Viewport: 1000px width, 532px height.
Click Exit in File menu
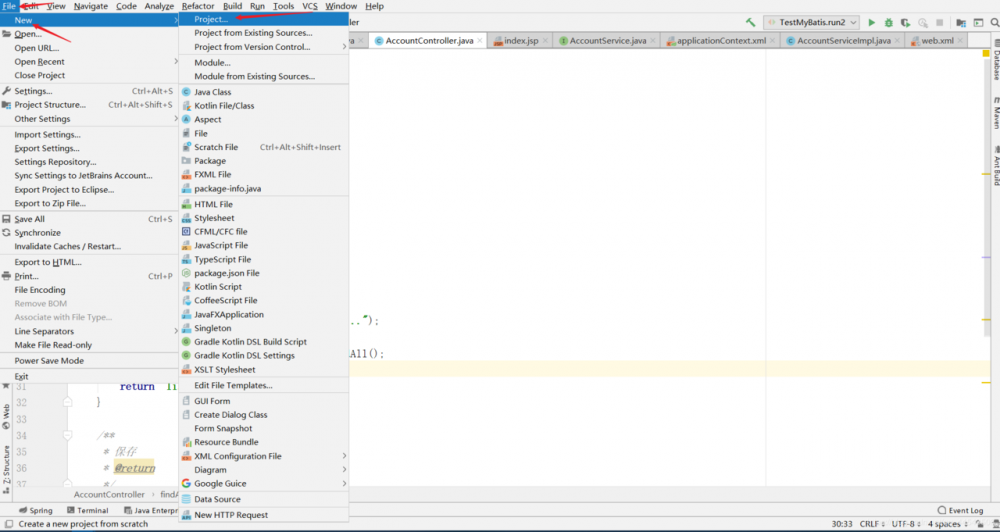pyautogui.click(x=89, y=376)
